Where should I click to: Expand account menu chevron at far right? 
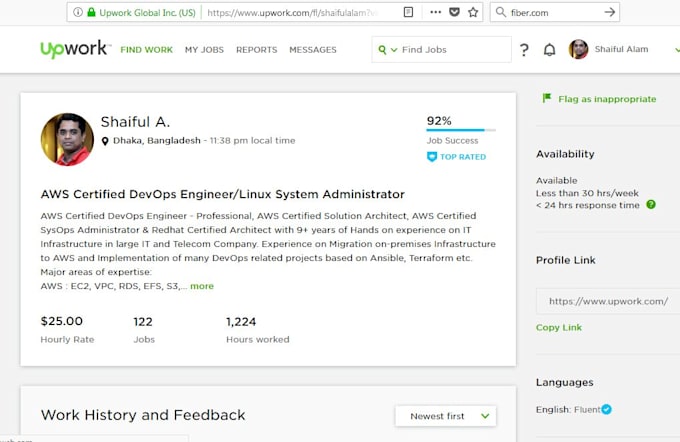(677, 50)
